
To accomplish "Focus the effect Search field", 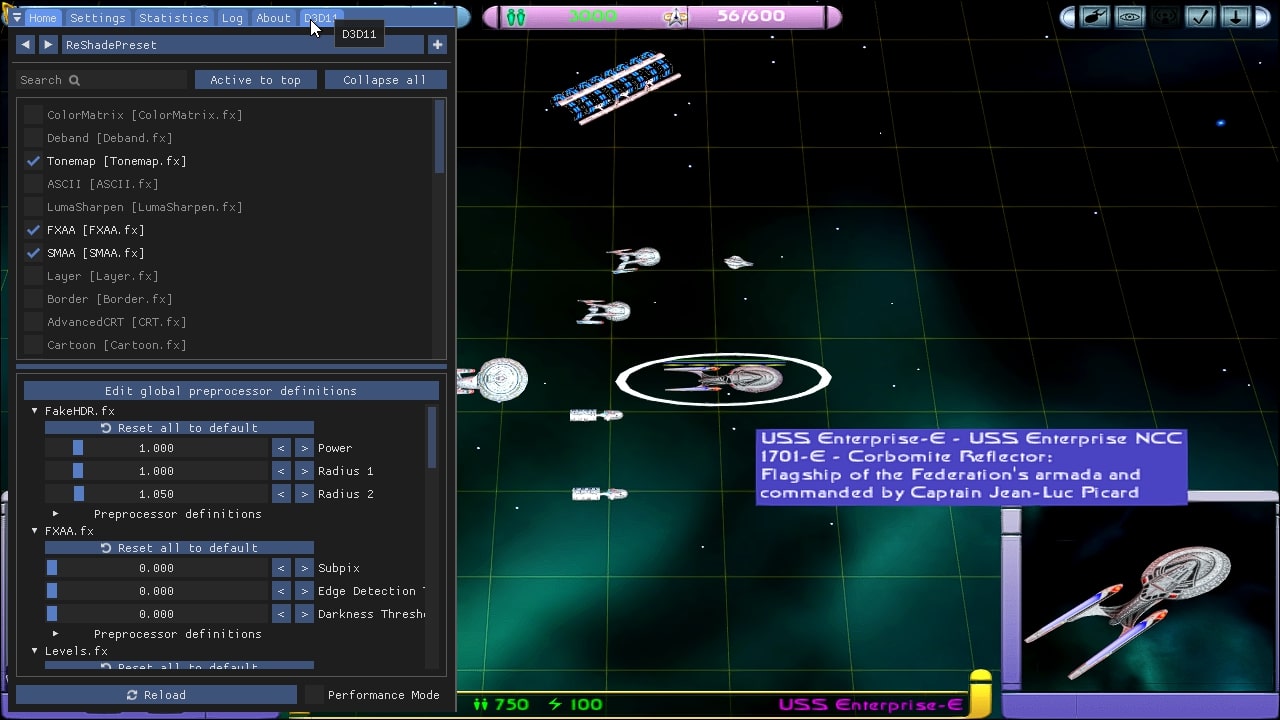I will click(x=101, y=80).
